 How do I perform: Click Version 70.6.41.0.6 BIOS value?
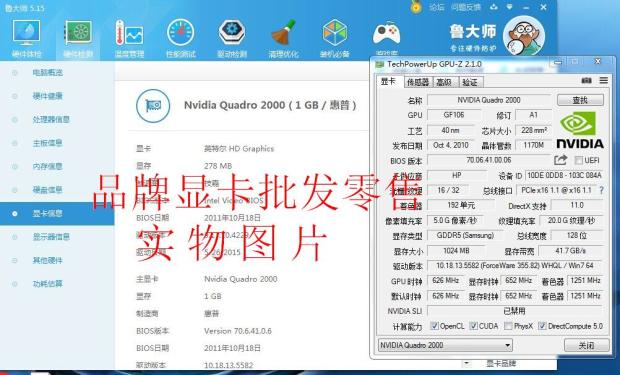pos(238,331)
